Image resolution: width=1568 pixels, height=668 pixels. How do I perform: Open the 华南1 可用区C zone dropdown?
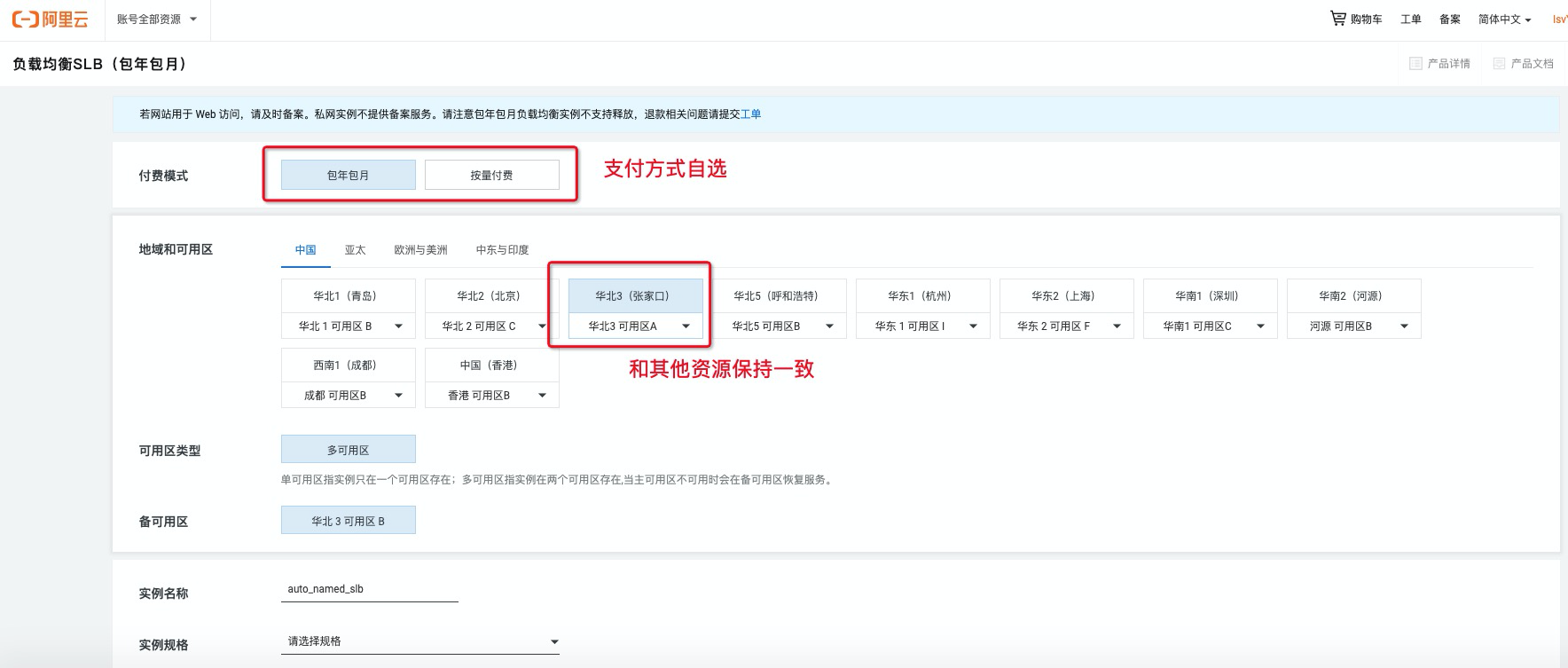[1211, 326]
